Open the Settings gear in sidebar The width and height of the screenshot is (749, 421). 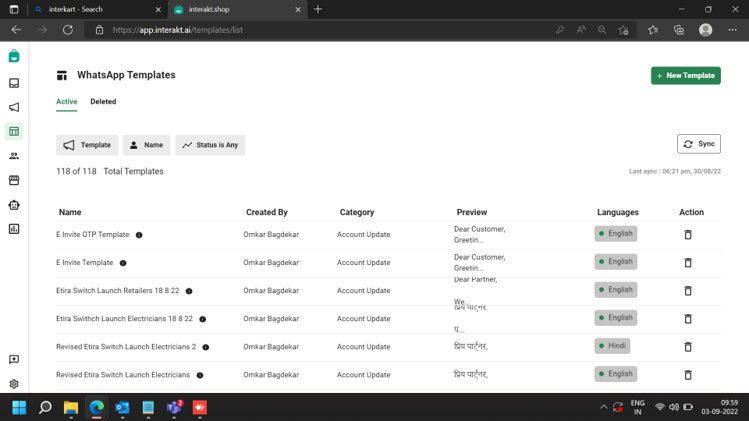pos(14,384)
